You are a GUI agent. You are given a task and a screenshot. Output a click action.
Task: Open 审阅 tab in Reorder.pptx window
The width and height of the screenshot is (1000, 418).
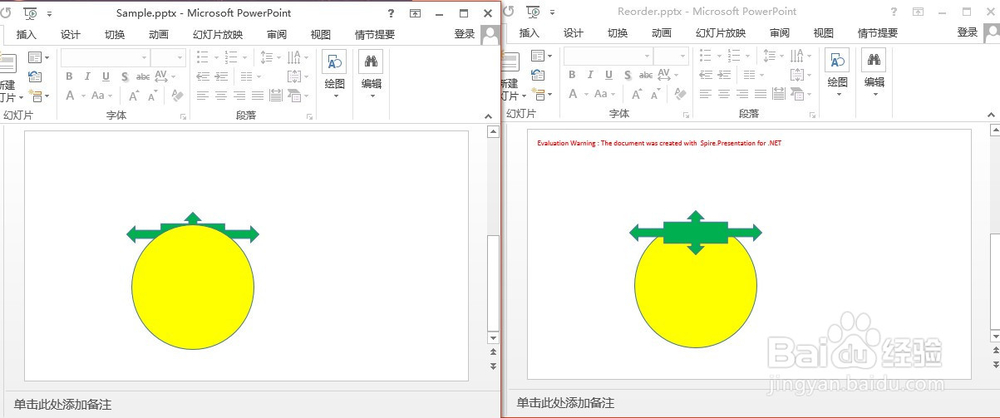(x=779, y=33)
